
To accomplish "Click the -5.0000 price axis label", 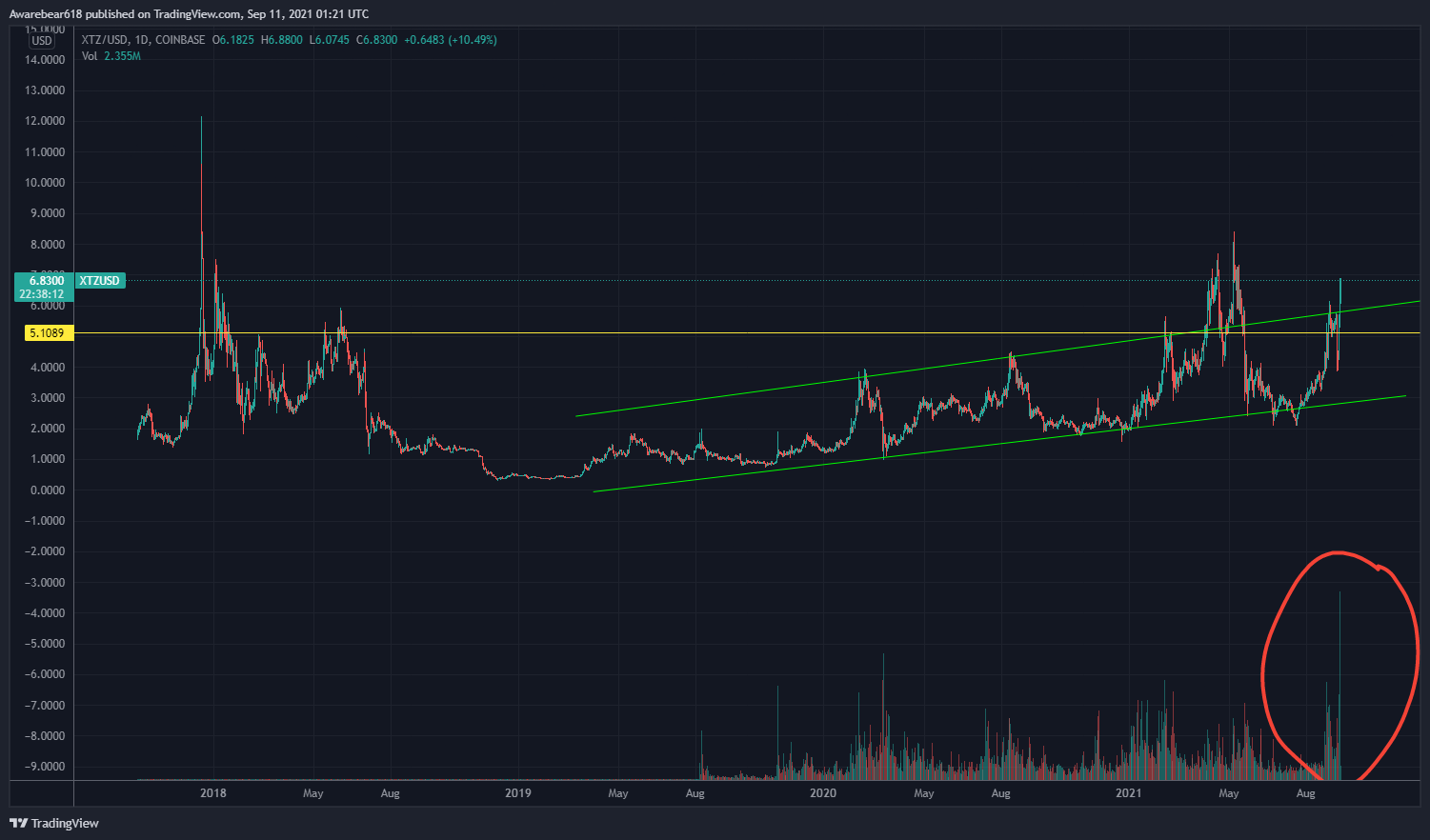I will [45, 644].
